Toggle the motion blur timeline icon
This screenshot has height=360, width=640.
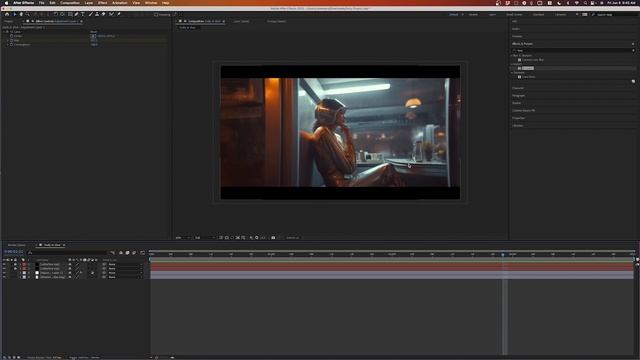[134, 253]
